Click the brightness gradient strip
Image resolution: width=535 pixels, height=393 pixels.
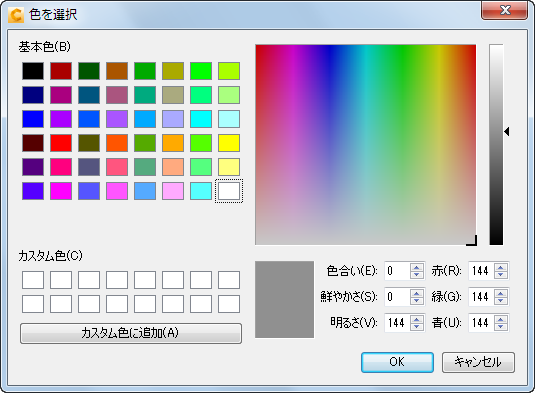coord(496,144)
